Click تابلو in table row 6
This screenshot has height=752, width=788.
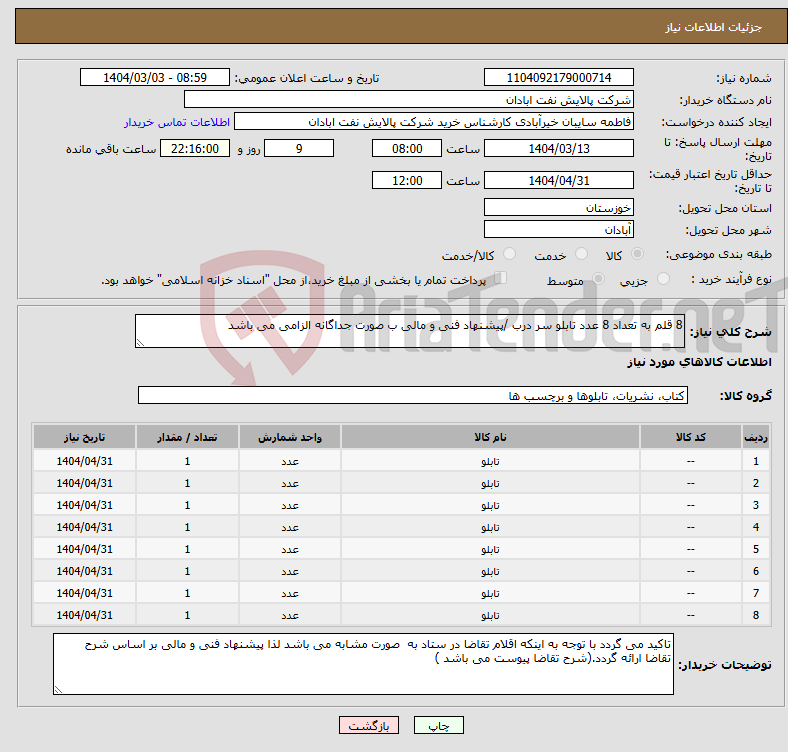coord(490,572)
